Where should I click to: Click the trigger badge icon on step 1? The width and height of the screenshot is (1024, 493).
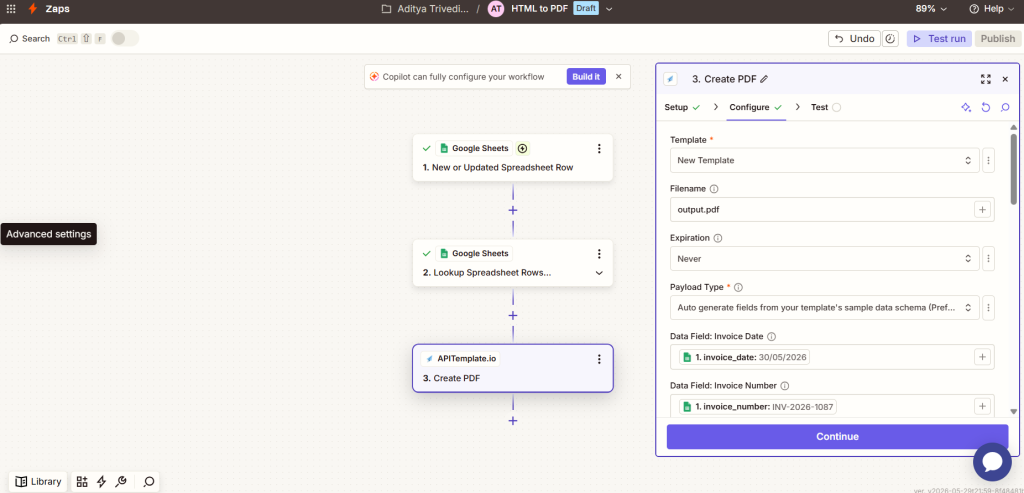[522, 148]
